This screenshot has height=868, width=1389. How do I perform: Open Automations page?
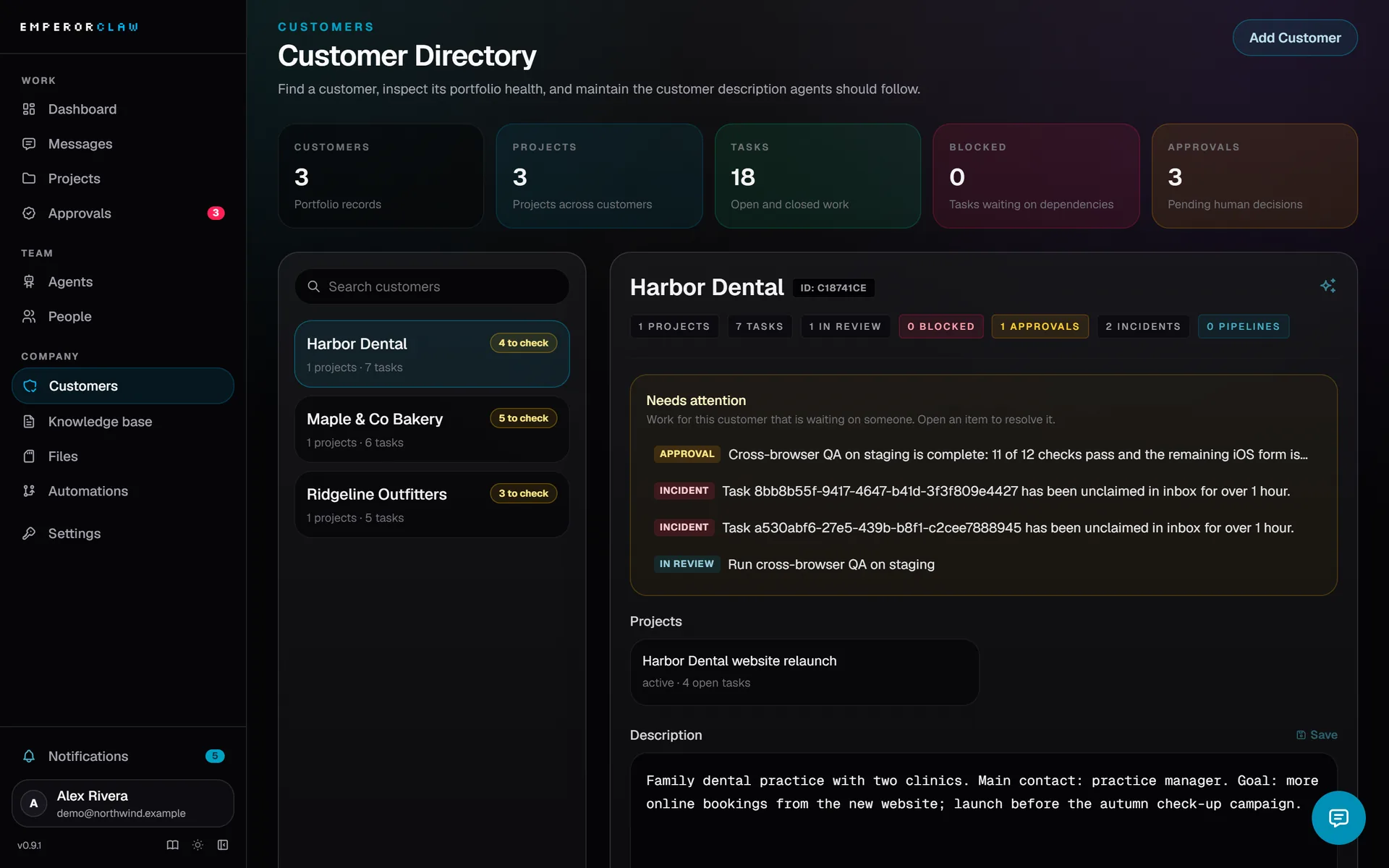pos(123,491)
